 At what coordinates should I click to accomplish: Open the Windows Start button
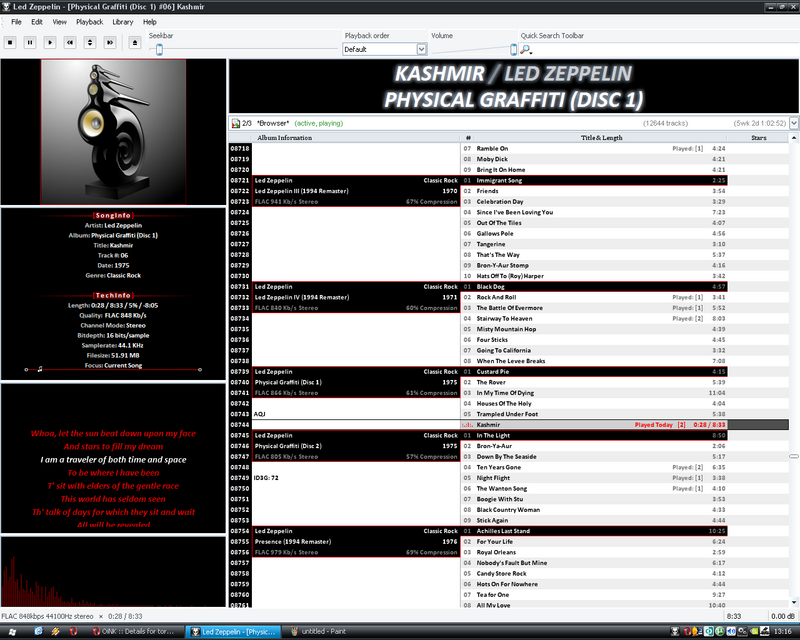12,632
